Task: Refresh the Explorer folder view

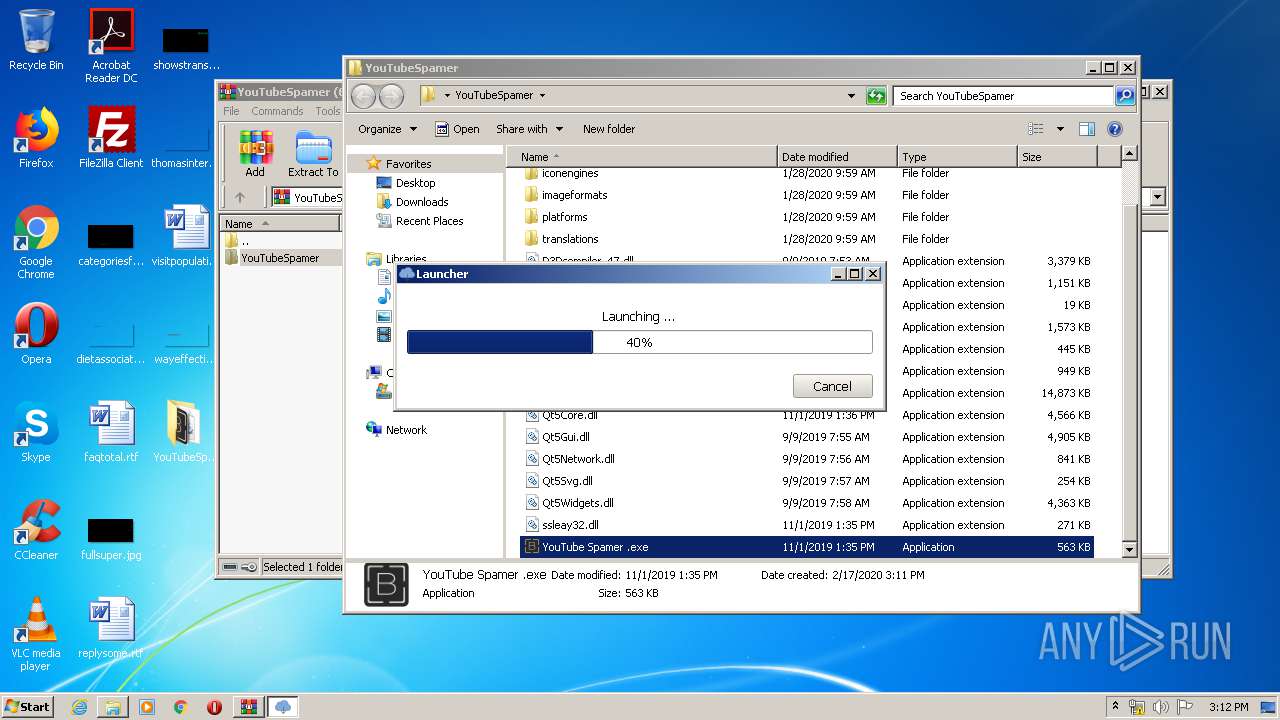Action: [x=876, y=96]
